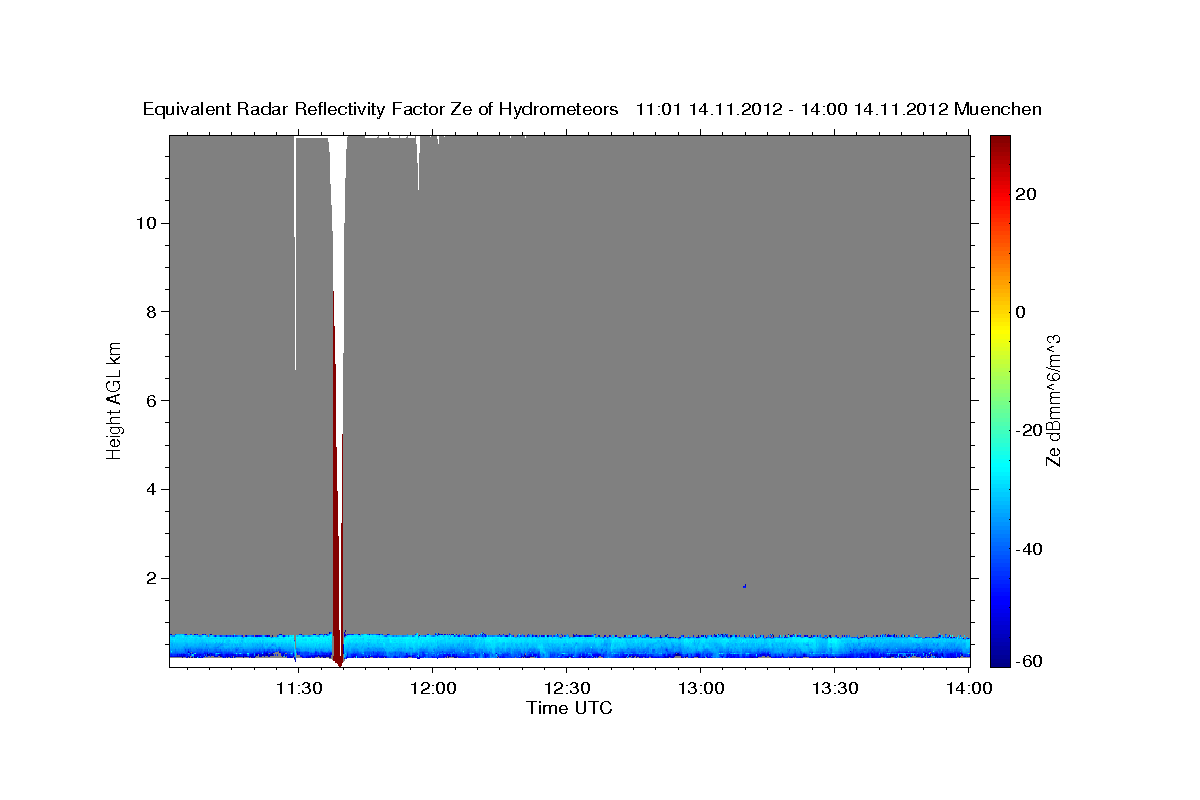
Task: Click the dark red vertical reflectivity column
Action: pyautogui.click(x=337, y=500)
